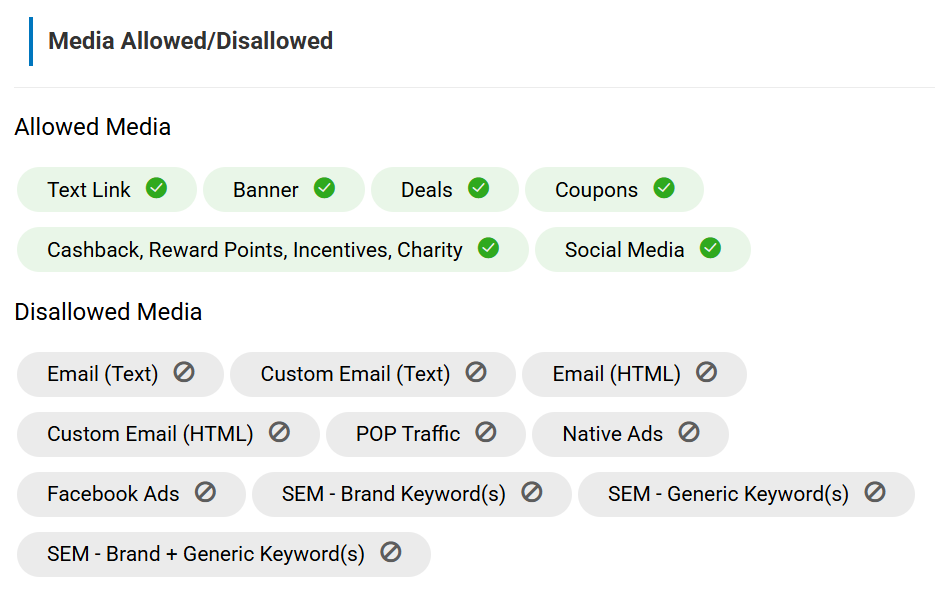Select the Media Allowed/Disallowed section heading
The image size is (937, 596).
click(191, 41)
